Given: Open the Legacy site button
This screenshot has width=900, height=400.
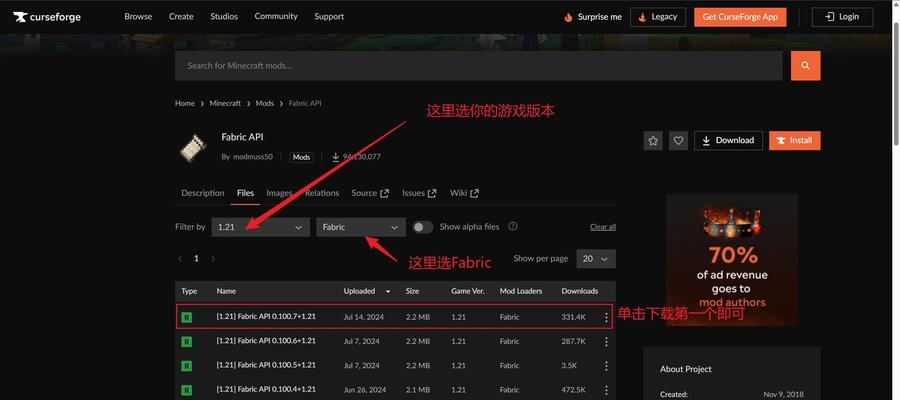Looking at the screenshot, I should [x=658, y=17].
